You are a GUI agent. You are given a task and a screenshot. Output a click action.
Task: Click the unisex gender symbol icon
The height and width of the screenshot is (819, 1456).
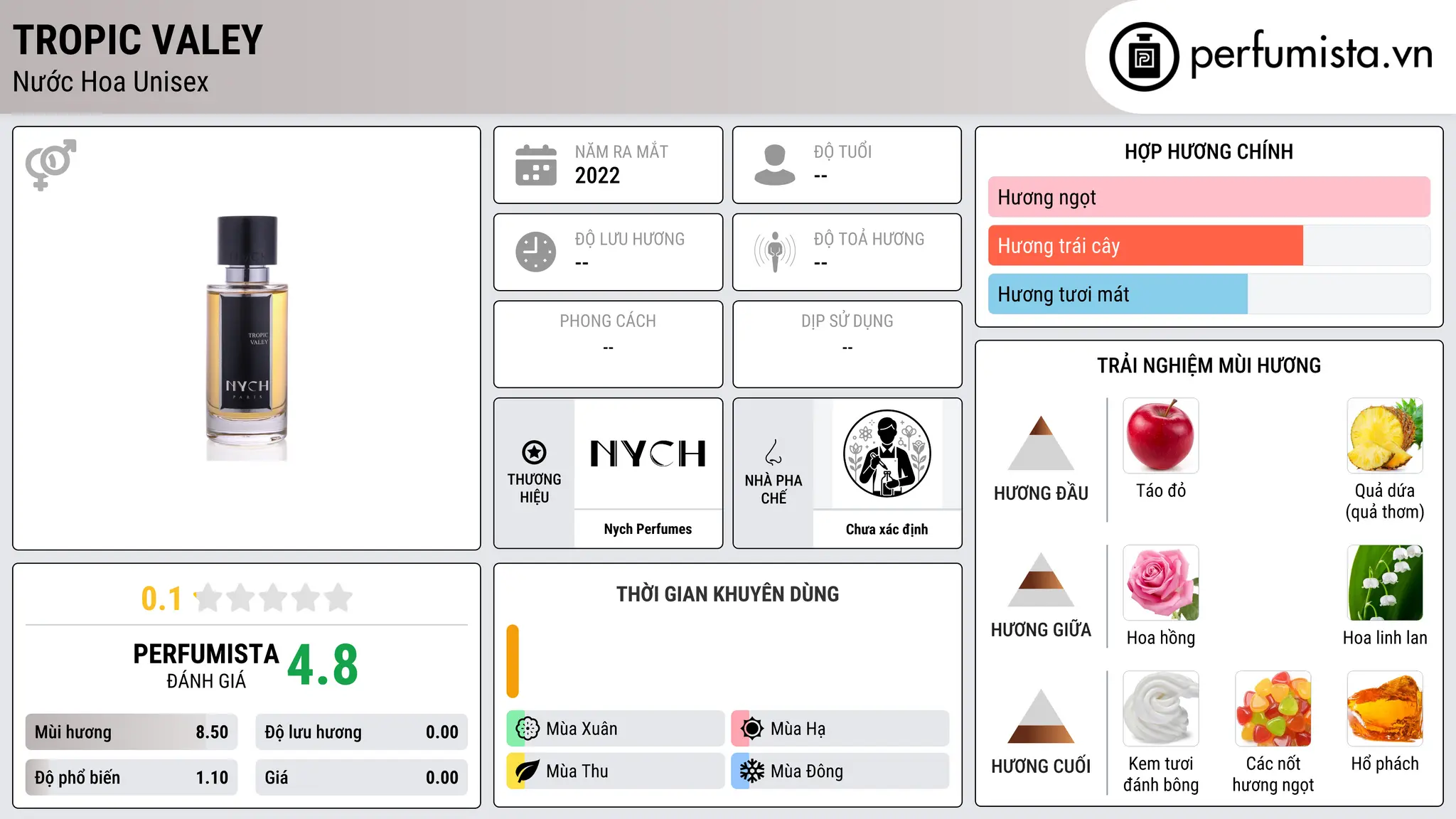(x=50, y=164)
